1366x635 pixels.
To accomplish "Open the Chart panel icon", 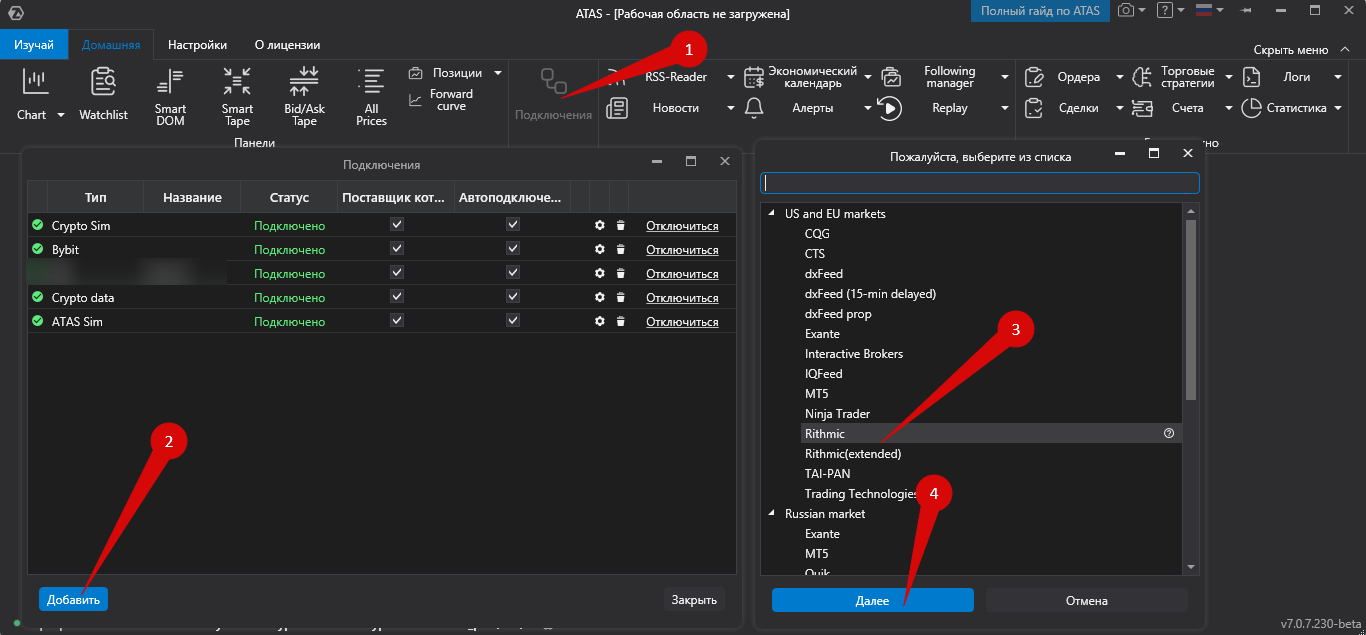I will pos(35,81).
